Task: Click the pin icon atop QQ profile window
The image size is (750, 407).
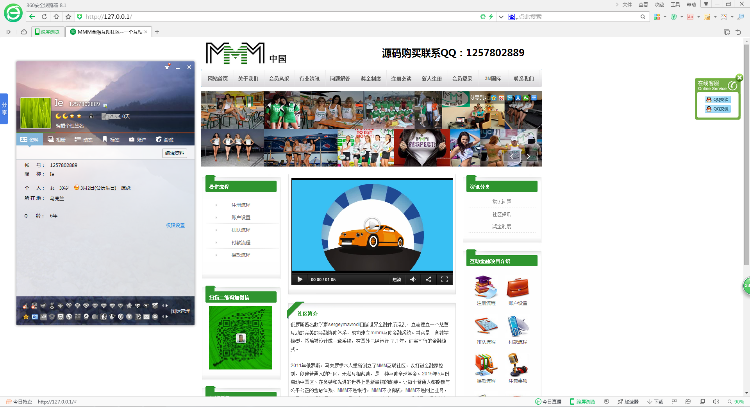Action: coord(167,67)
